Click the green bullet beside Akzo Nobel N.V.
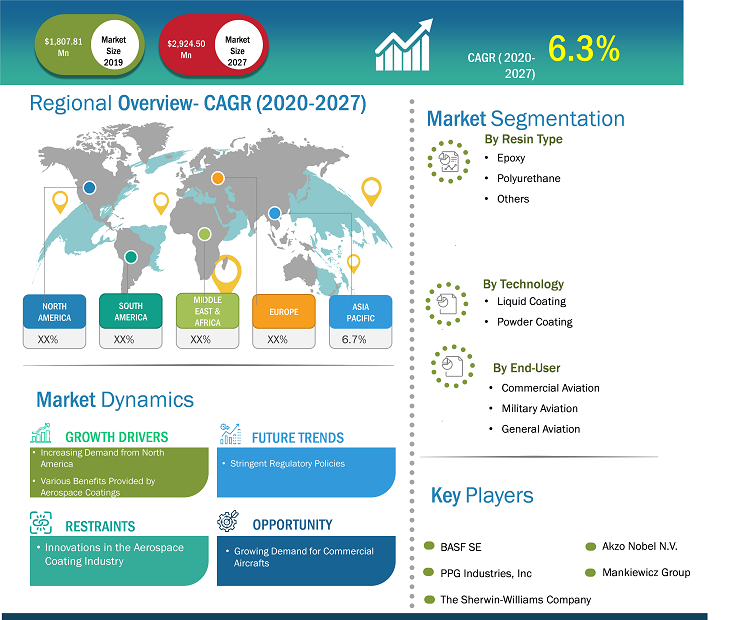750x620 pixels. tap(591, 546)
